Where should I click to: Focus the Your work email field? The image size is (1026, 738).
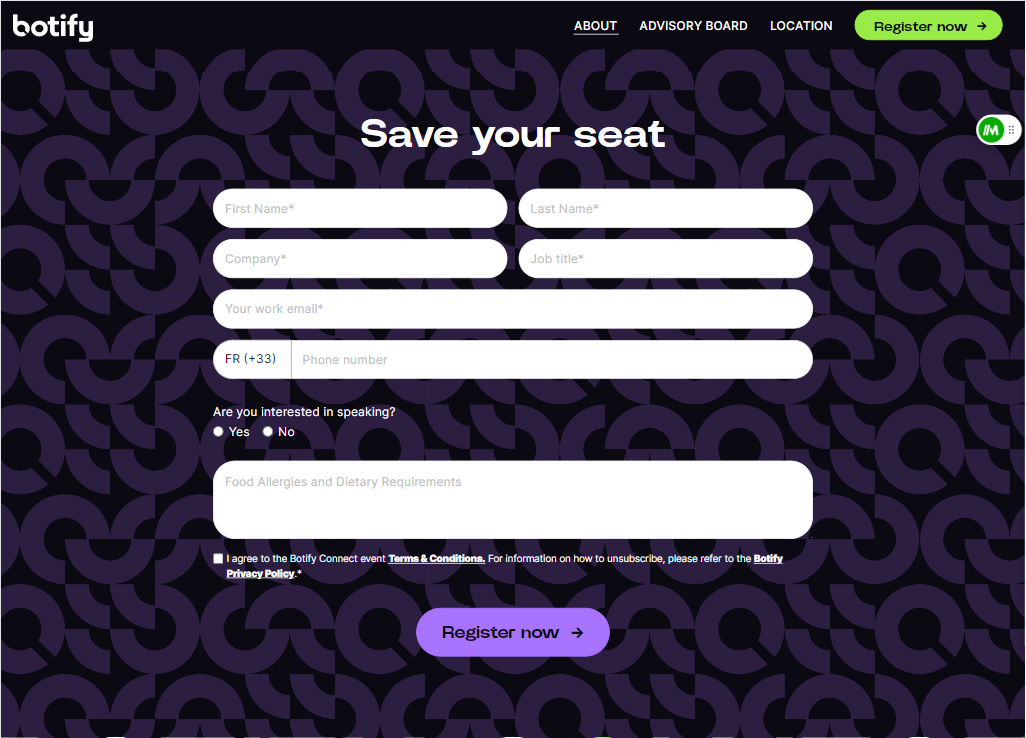point(513,309)
